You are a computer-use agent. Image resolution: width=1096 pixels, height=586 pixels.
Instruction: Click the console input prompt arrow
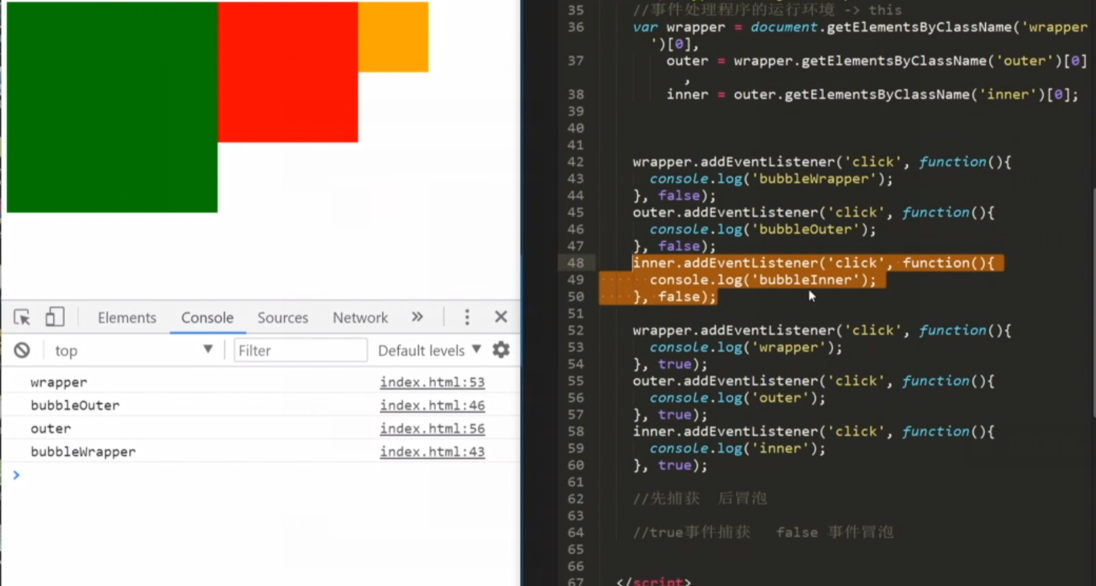click(16, 475)
